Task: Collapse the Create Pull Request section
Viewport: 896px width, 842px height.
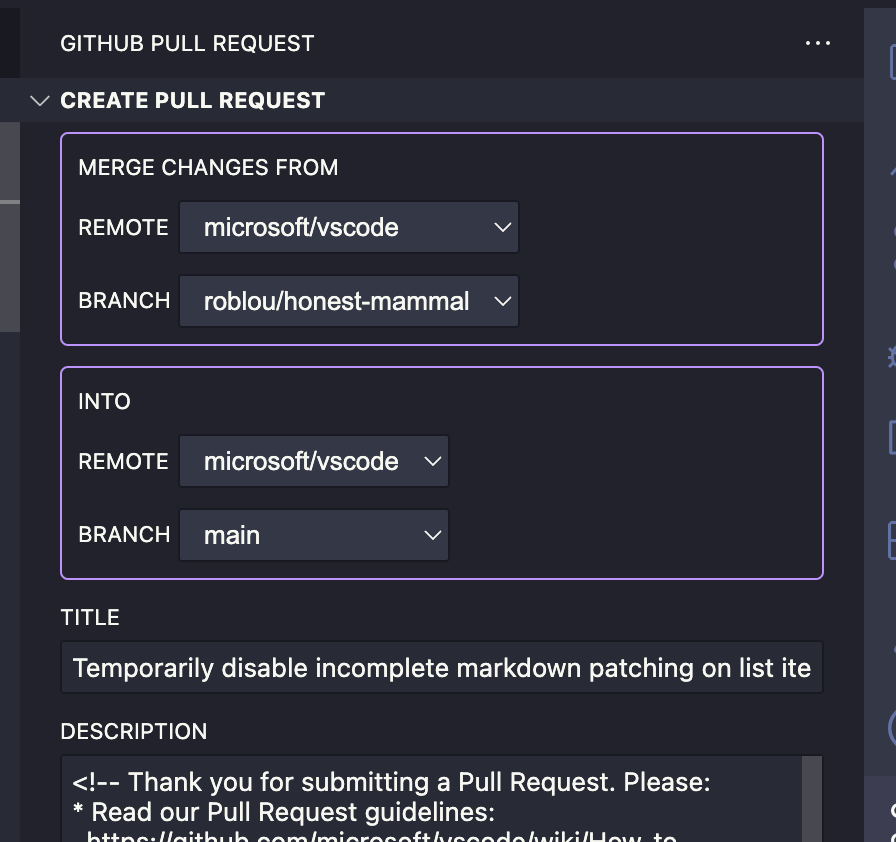Action: pyautogui.click(x=40, y=100)
